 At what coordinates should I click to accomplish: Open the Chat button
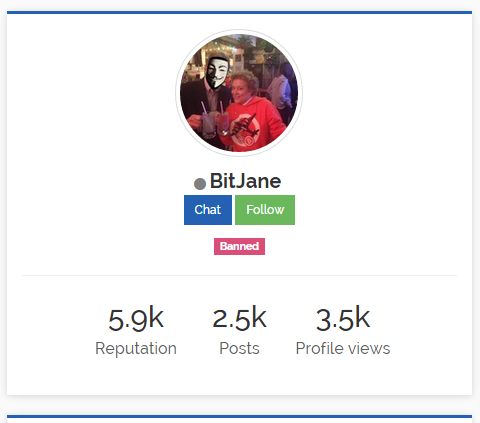[208, 210]
